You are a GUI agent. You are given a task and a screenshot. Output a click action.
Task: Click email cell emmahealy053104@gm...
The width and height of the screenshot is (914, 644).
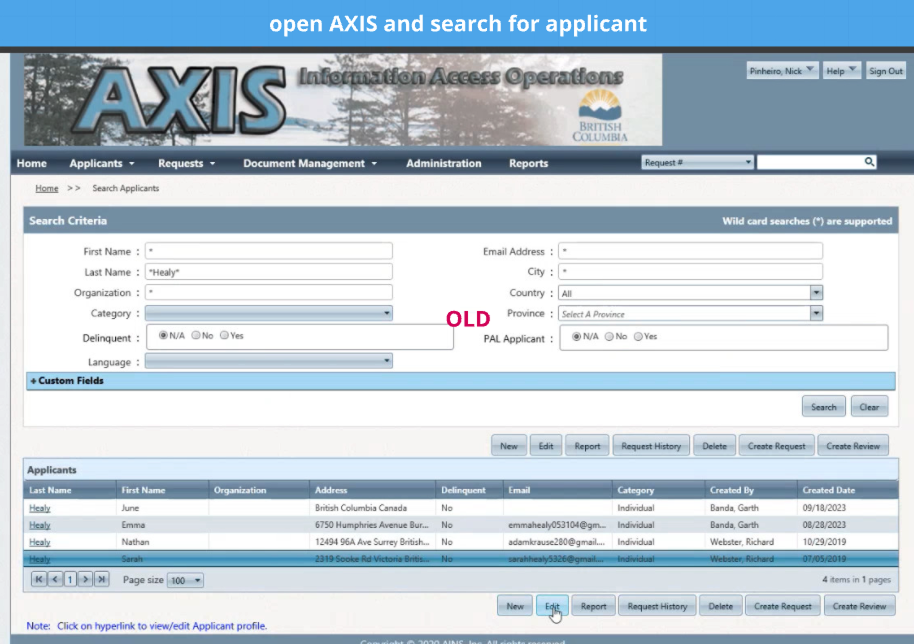[x=557, y=525]
